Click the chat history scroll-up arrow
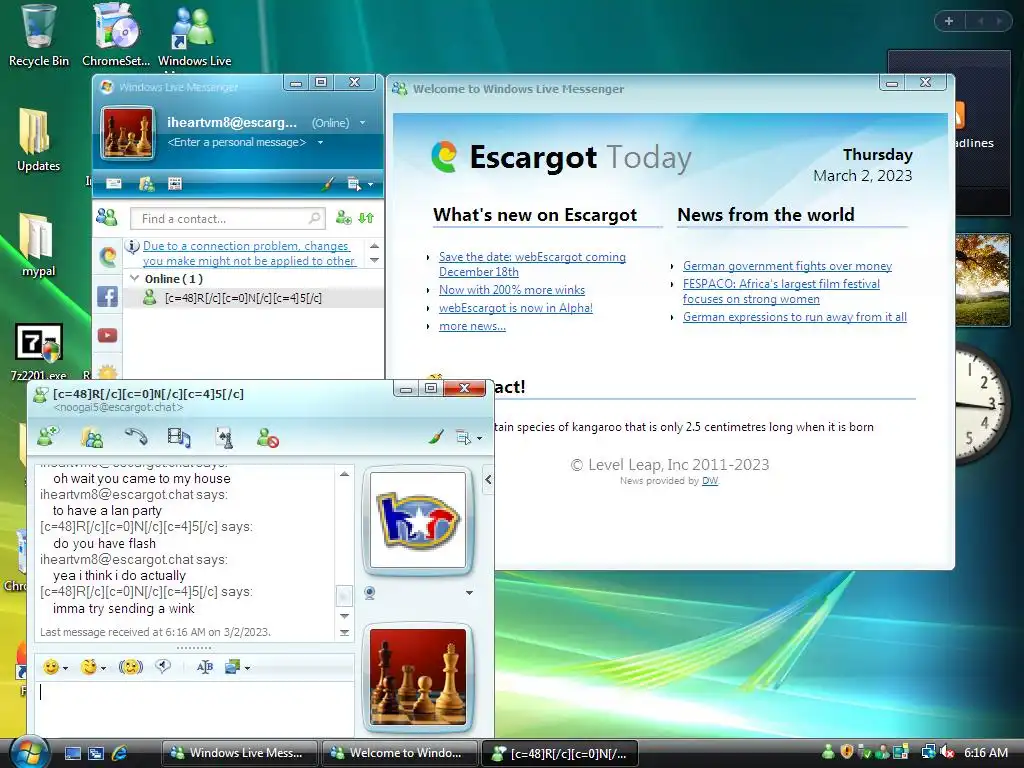This screenshot has height=768, width=1024. pyautogui.click(x=344, y=474)
